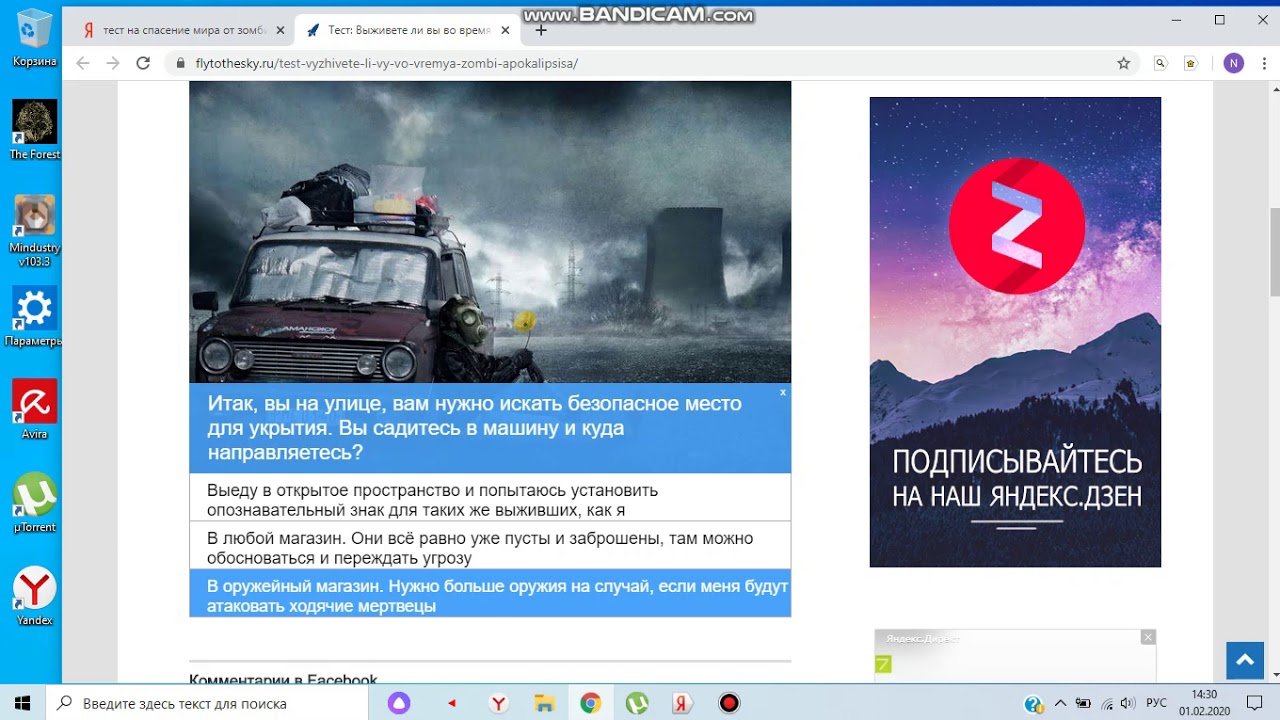Open the help tray icon
This screenshot has width=1280, height=720.
point(1034,704)
